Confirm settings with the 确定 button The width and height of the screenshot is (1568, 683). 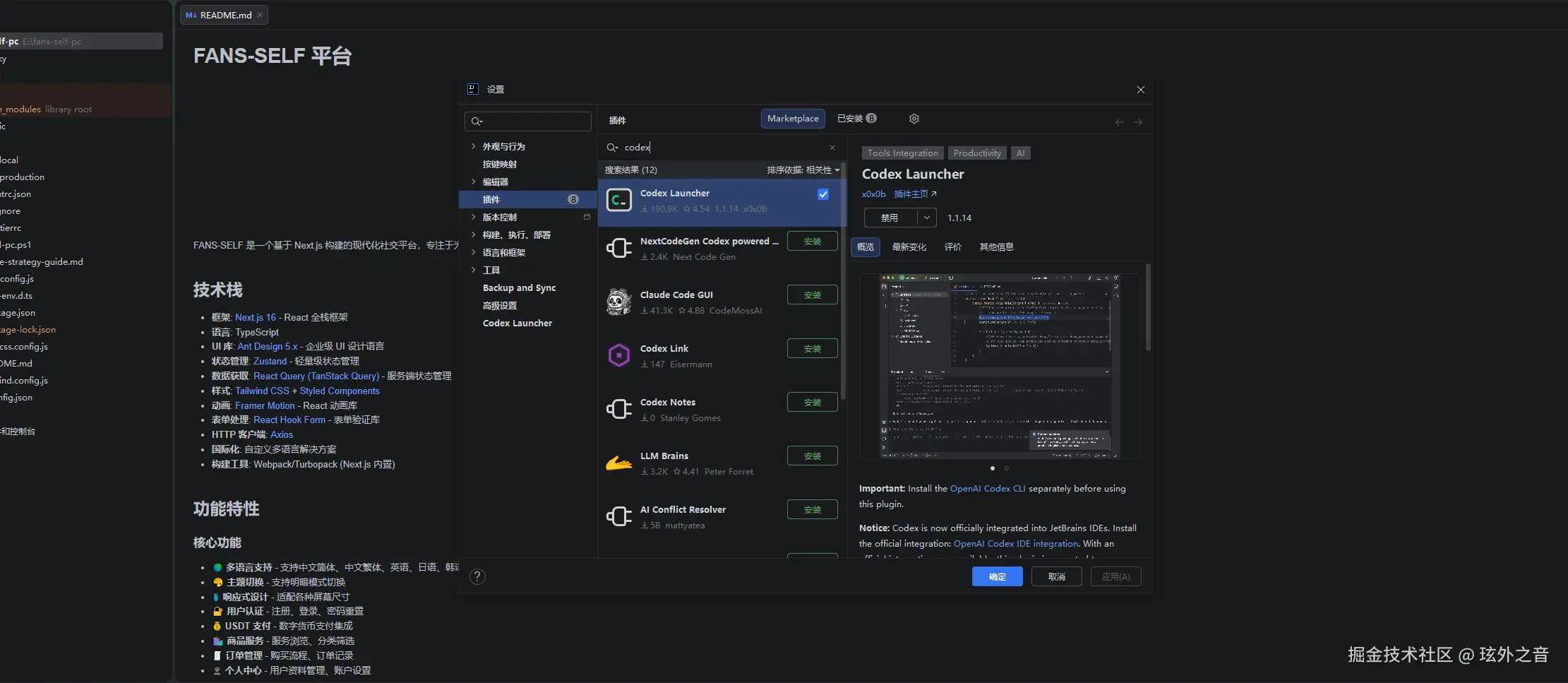pyautogui.click(x=998, y=577)
